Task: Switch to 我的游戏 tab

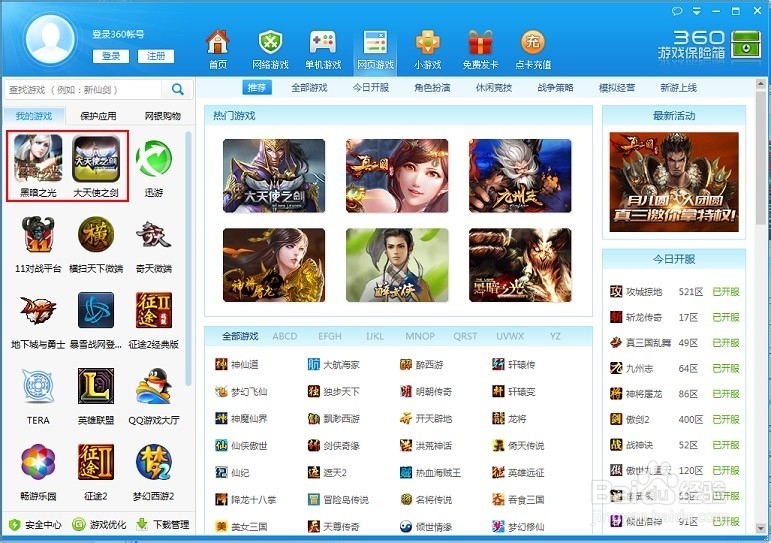Action: tap(34, 116)
